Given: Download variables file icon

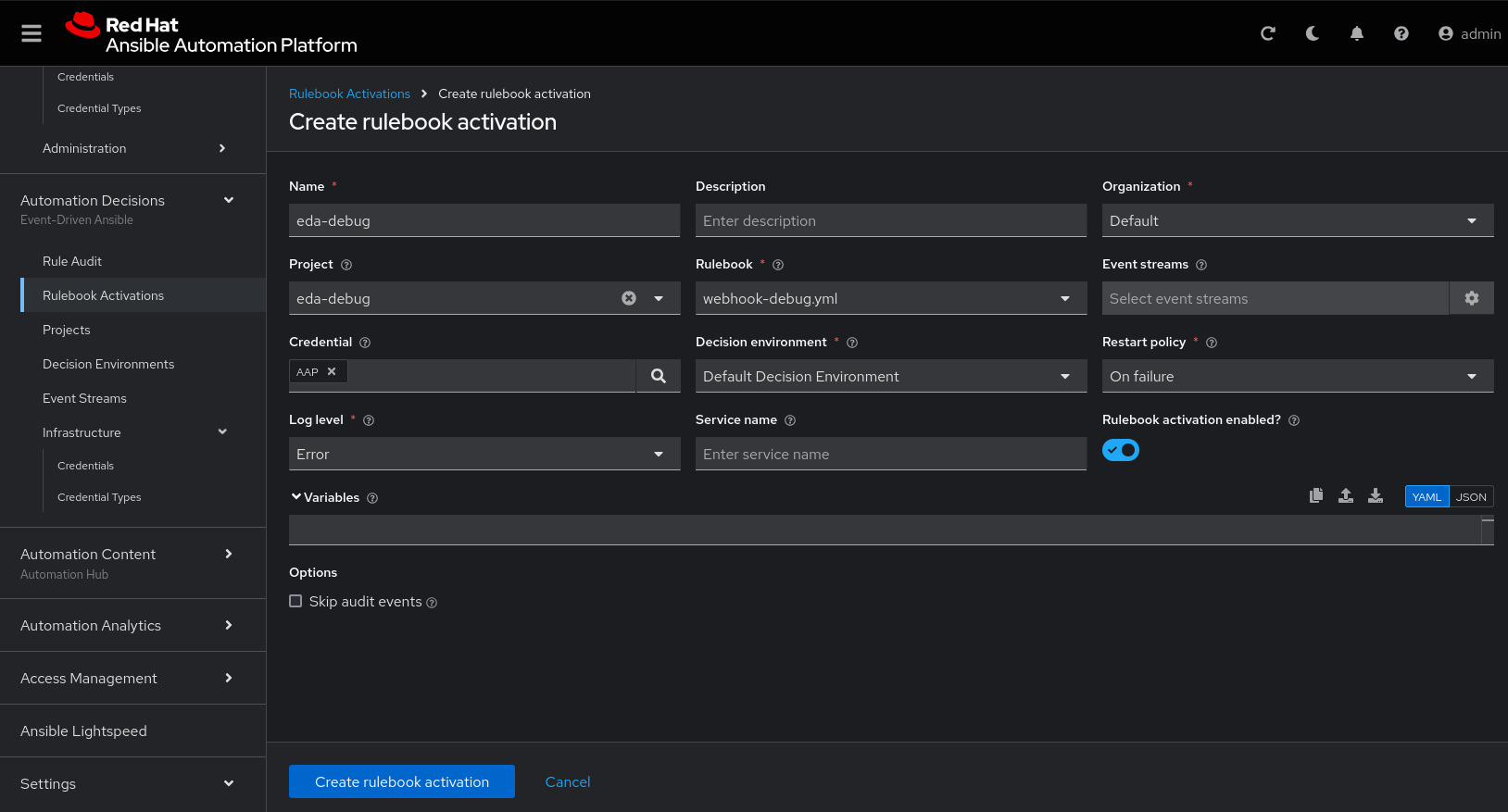Looking at the screenshot, I should [1376, 495].
